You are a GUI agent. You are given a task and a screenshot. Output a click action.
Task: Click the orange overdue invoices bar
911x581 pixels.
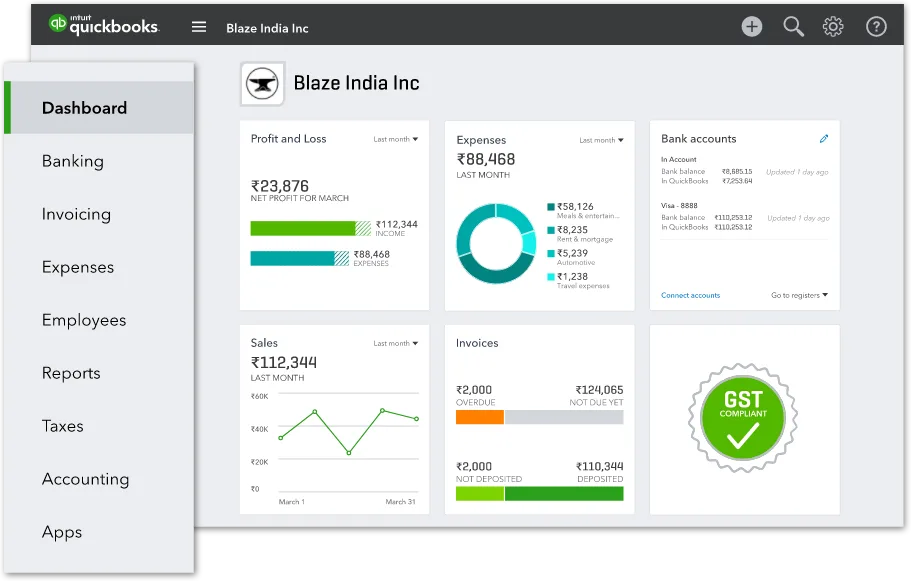478,418
